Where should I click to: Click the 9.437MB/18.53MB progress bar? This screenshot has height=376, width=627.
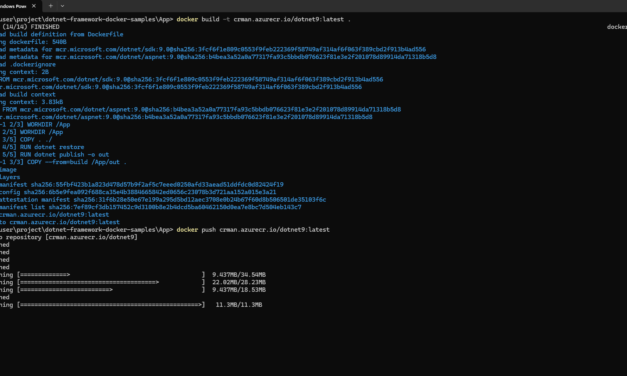pyautogui.click(x=111, y=290)
